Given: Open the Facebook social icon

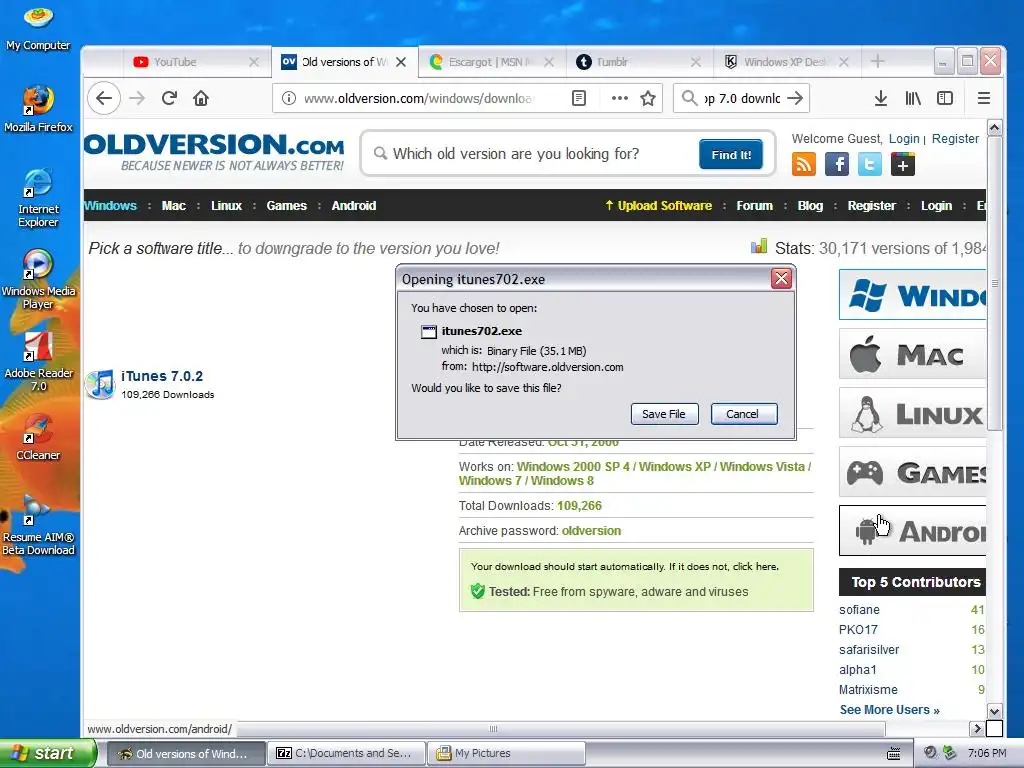Looking at the screenshot, I should coord(837,164).
